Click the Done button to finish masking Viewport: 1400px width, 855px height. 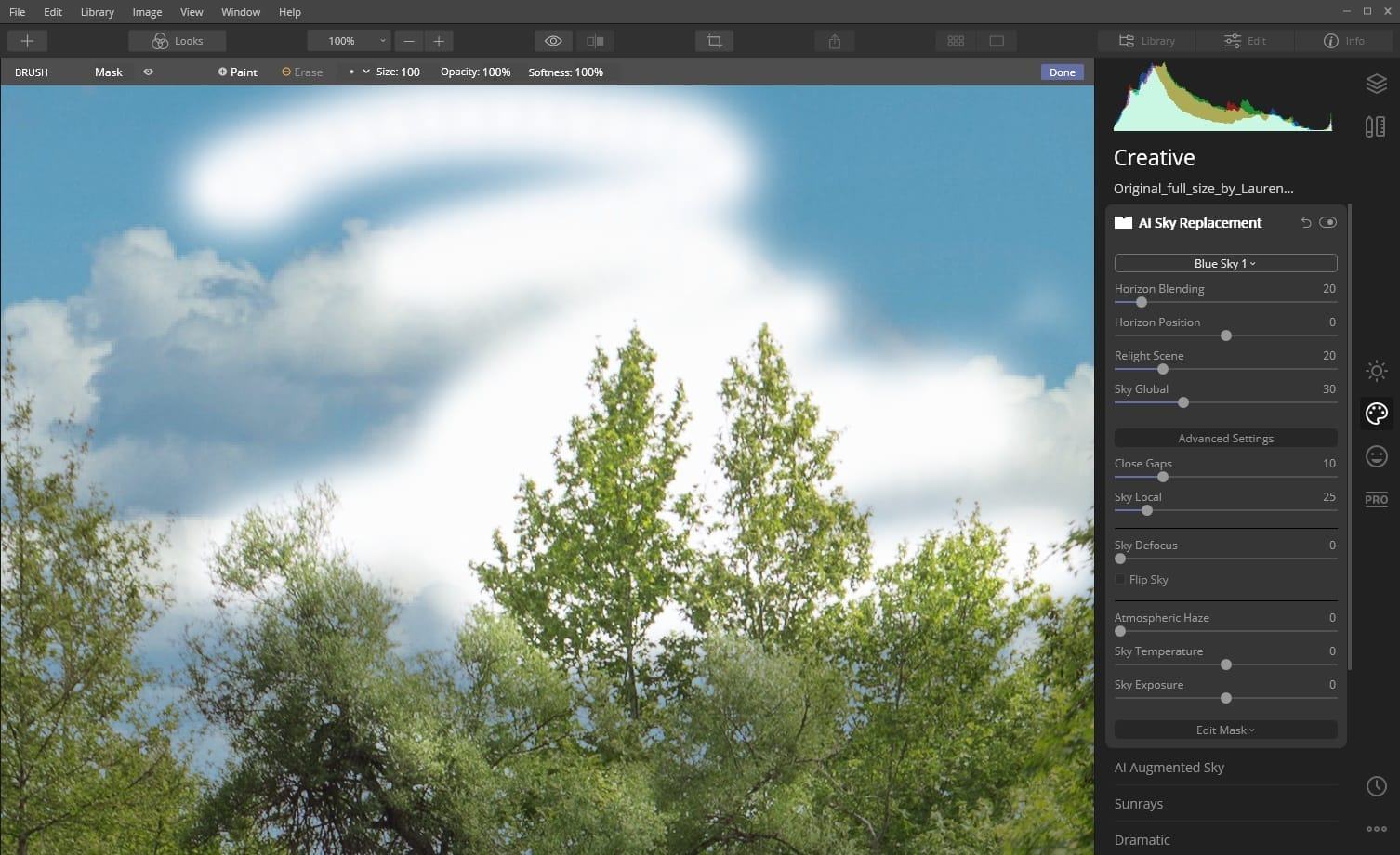[x=1061, y=72]
